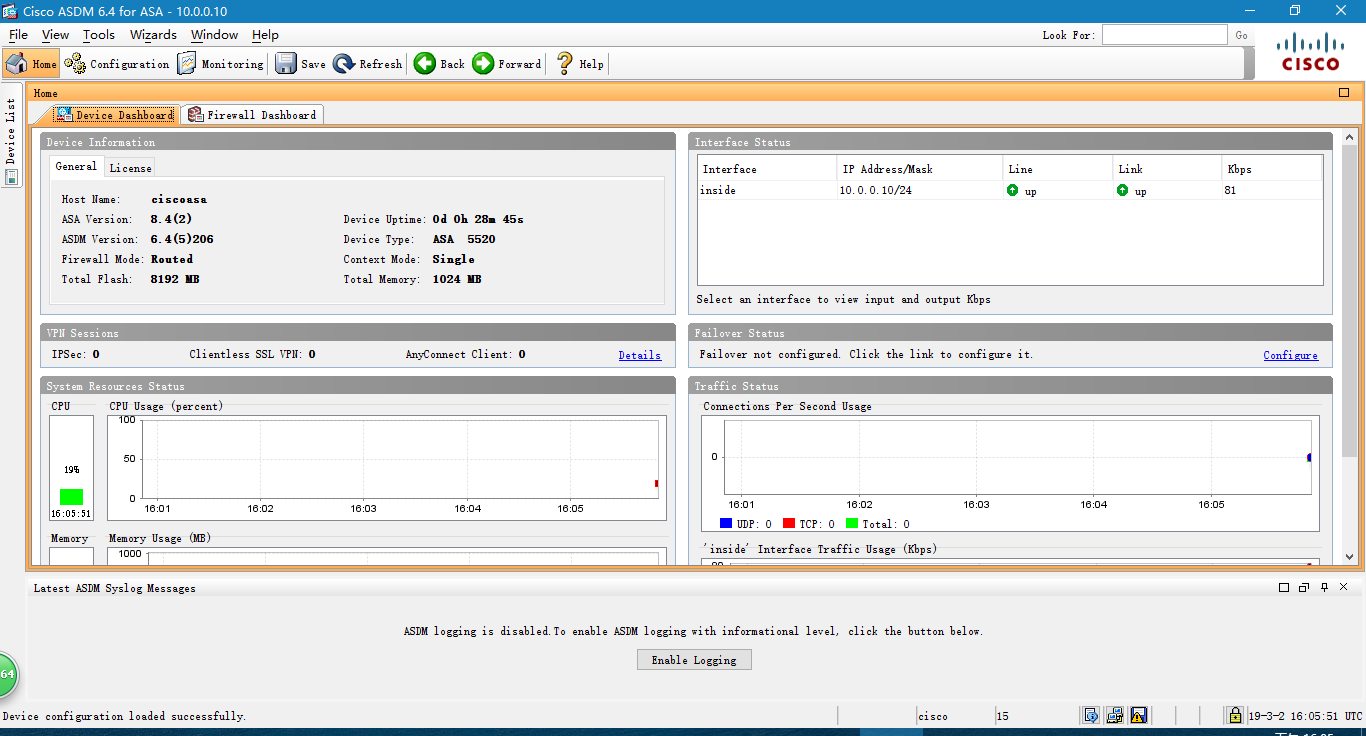Click the yellow padlock icon in status bar
The width and height of the screenshot is (1366, 736).
click(1235, 715)
